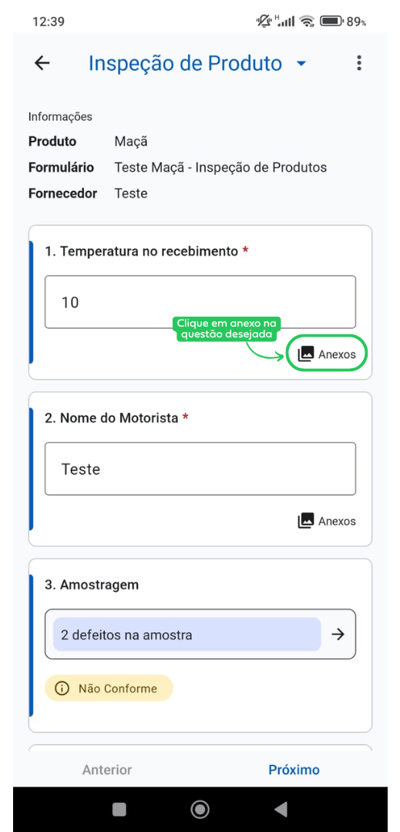The image size is (400, 832).
Task: Tap the Android recent apps square button
Action: point(119,809)
